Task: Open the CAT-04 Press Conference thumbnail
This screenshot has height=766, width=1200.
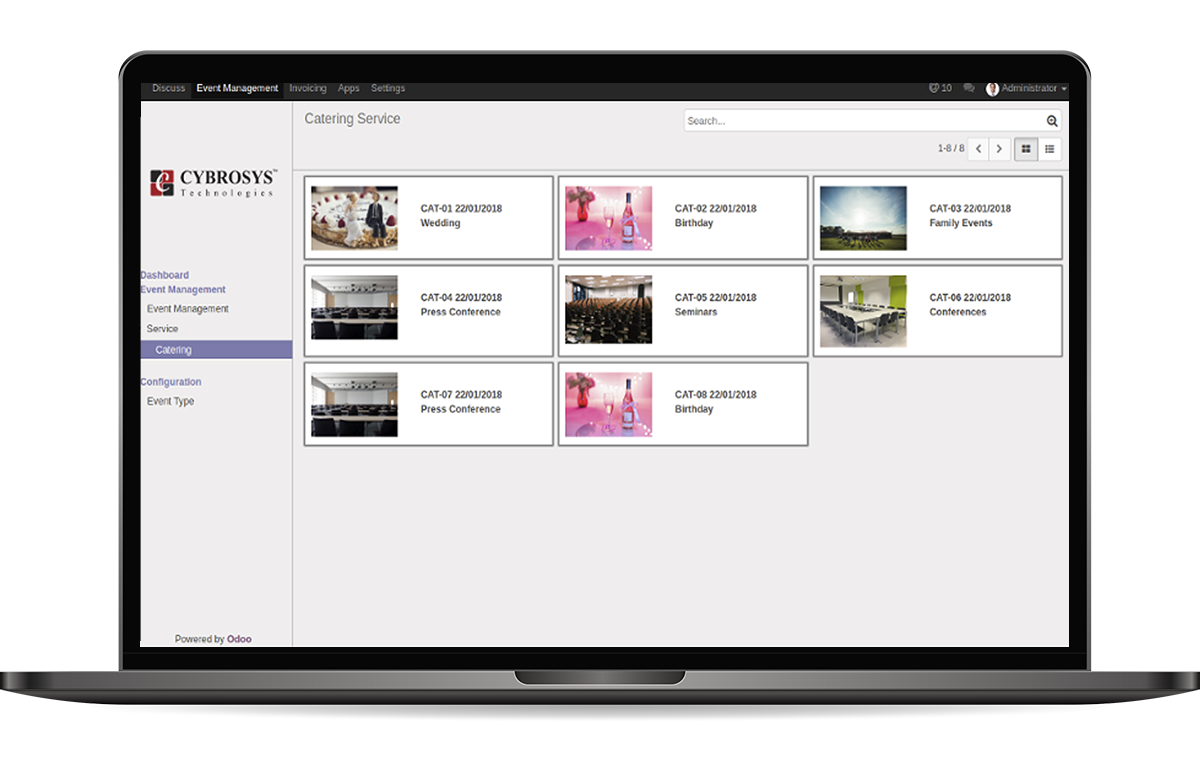Action: point(354,307)
